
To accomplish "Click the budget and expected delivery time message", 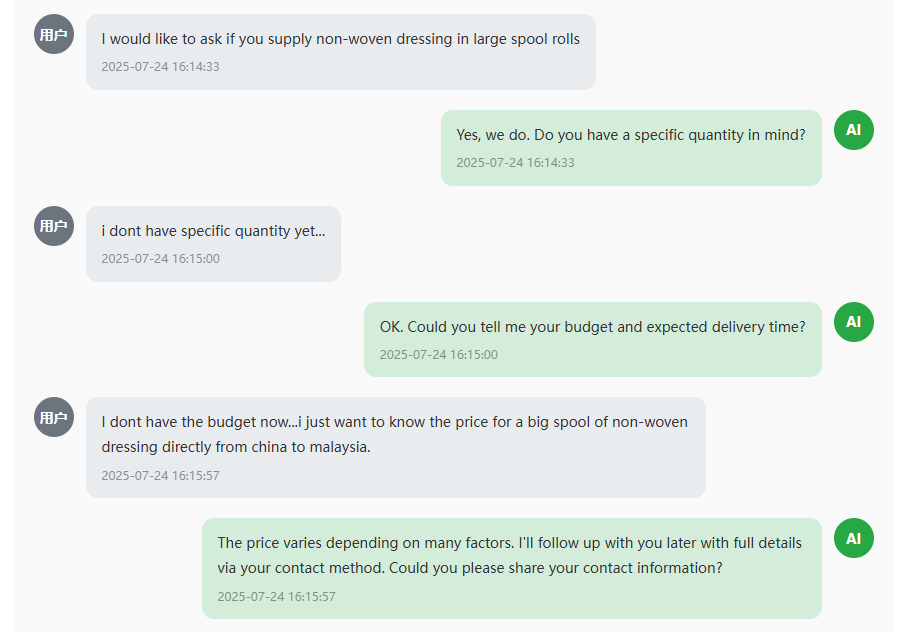I will (592, 327).
